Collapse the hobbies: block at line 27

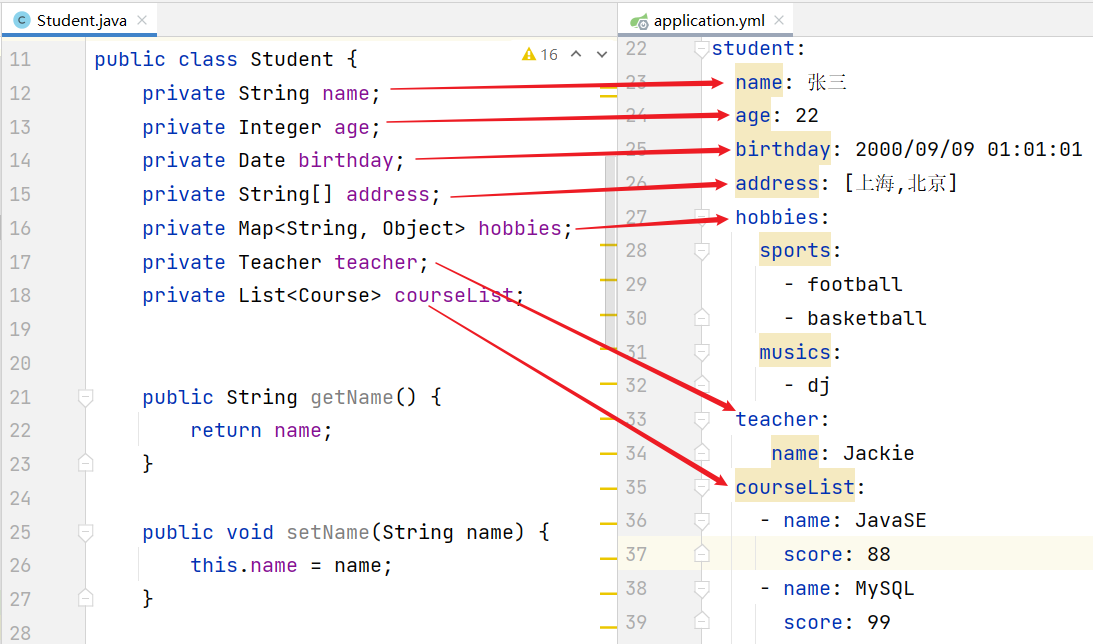tap(702, 217)
